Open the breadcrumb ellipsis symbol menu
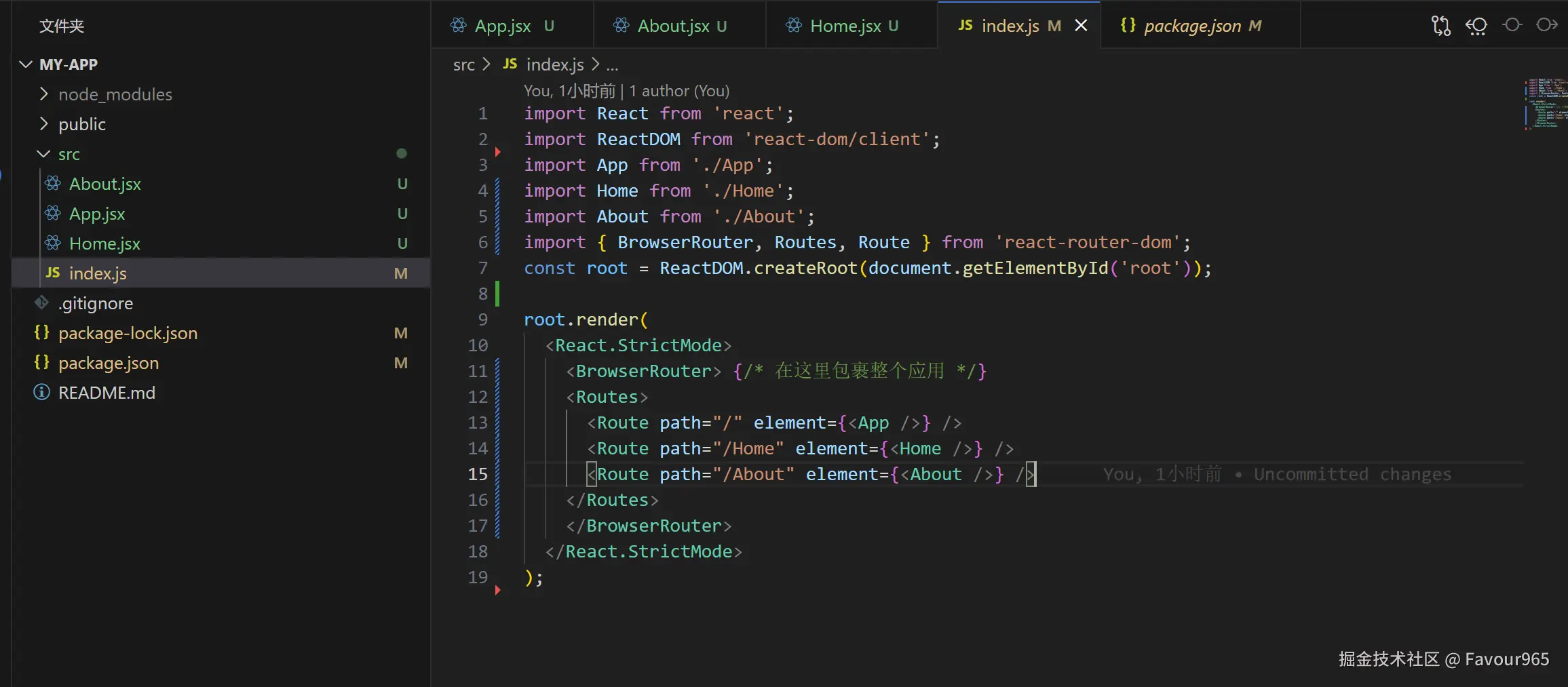The width and height of the screenshot is (1568, 687). (612, 65)
